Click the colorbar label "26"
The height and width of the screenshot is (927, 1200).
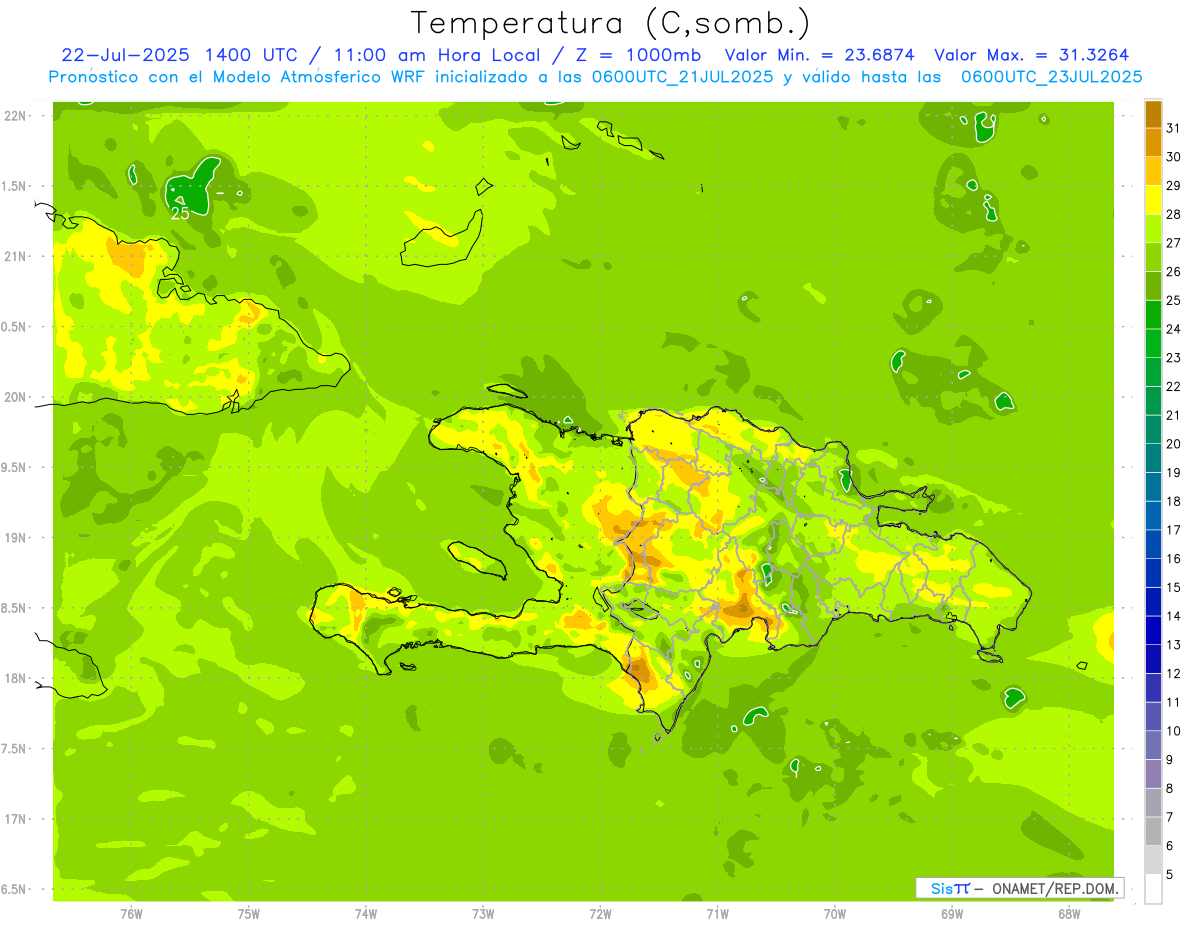tap(1174, 272)
